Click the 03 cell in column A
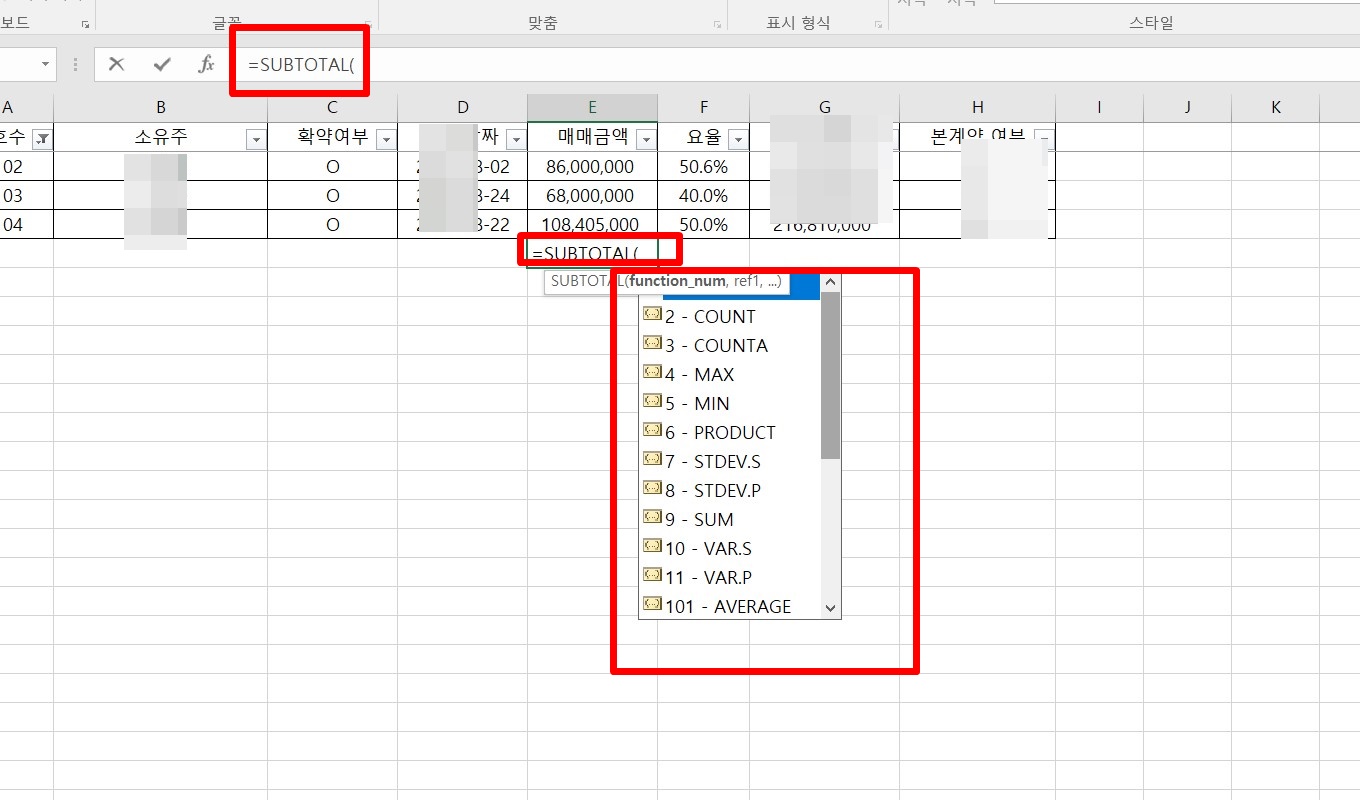 click(26, 196)
